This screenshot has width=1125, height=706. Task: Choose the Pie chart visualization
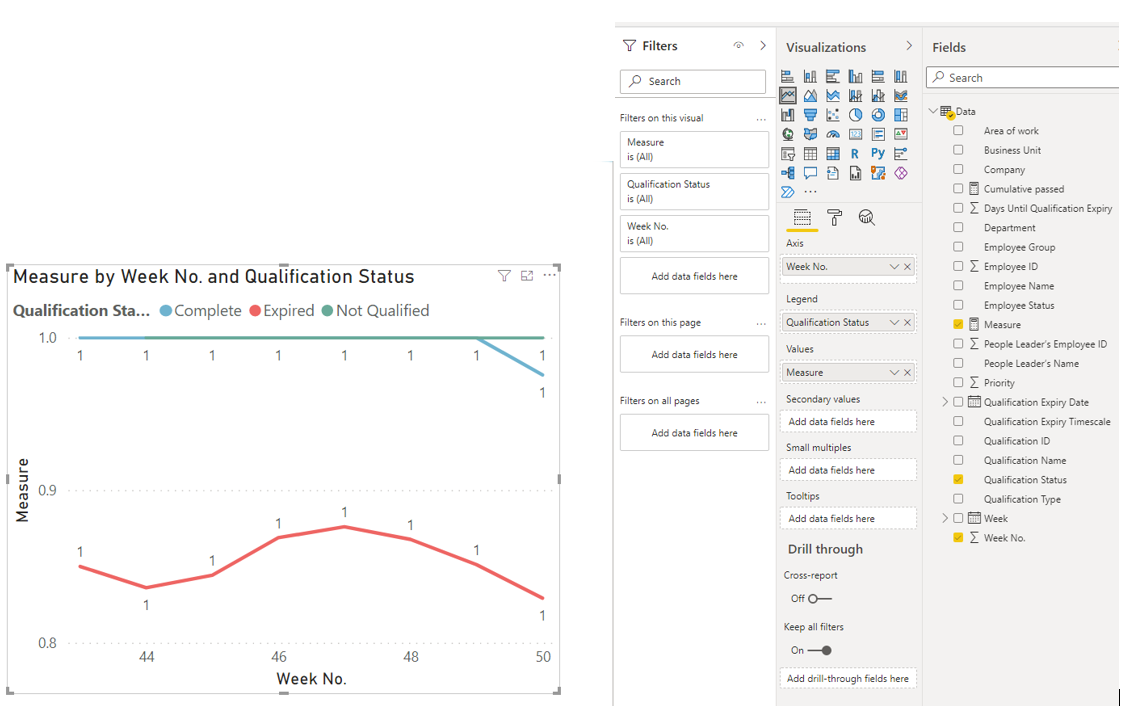pos(855,115)
